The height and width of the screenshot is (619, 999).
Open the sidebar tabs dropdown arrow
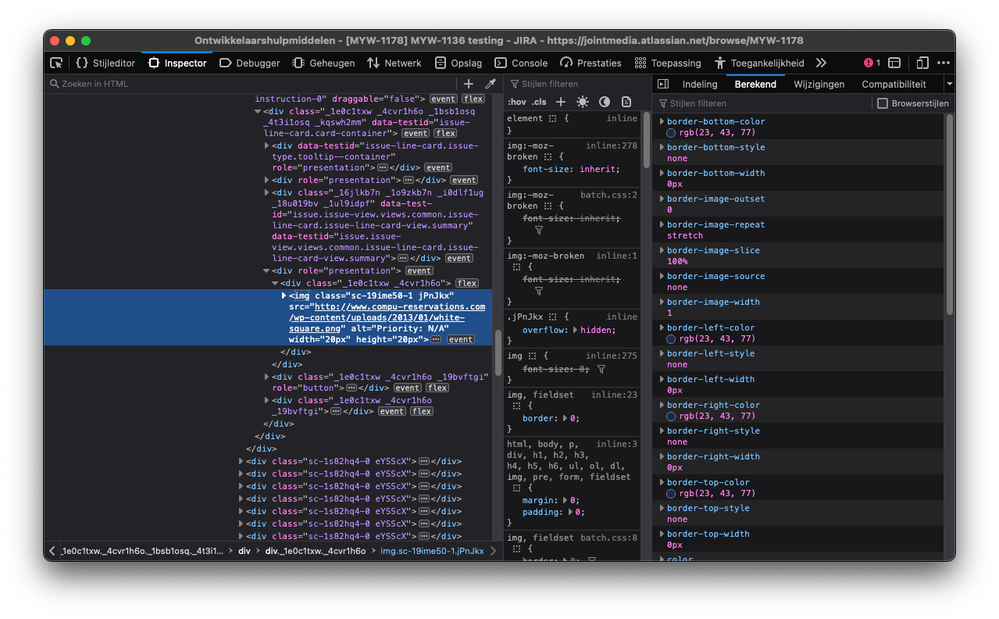(949, 84)
